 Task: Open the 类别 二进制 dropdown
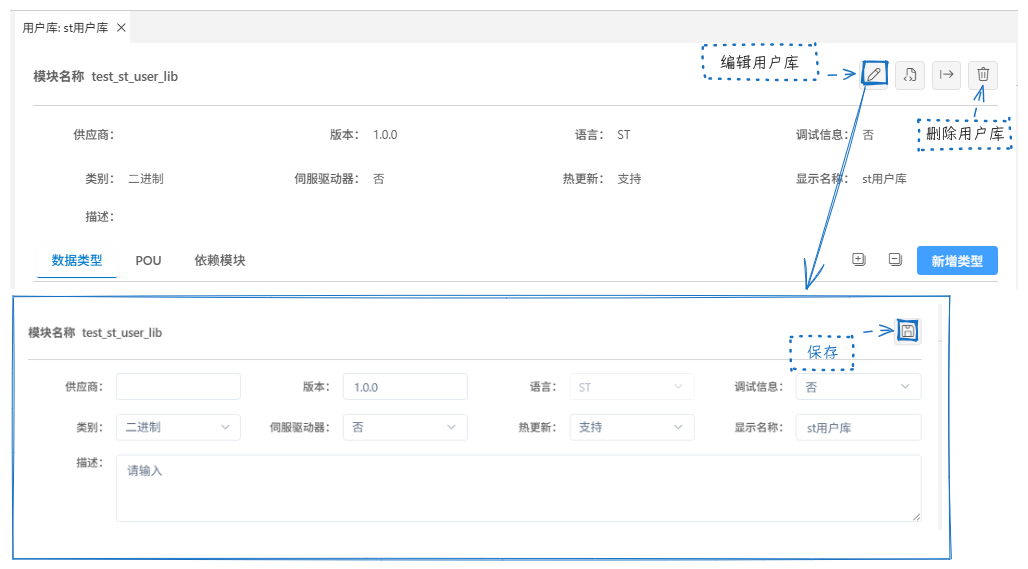tap(178, 427)
